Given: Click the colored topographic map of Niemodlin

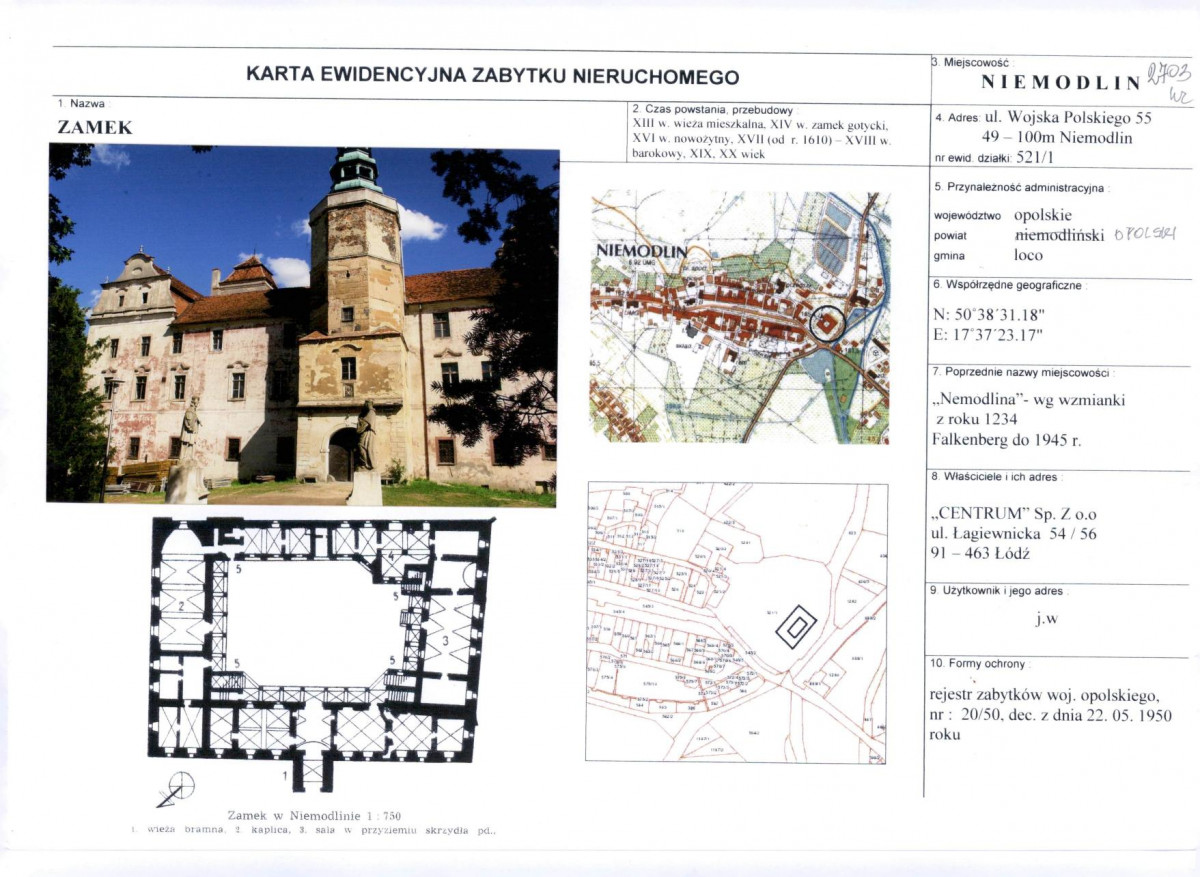Looking at the screenshot, I should [x=739, y=317].
